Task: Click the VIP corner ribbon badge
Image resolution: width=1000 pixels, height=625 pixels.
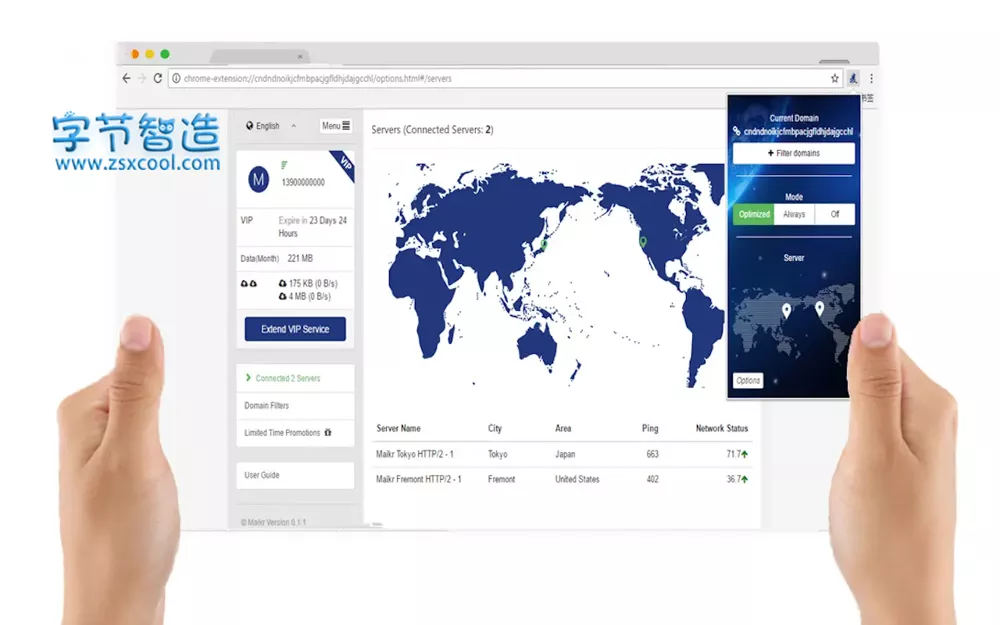Action: coord(344,164)
